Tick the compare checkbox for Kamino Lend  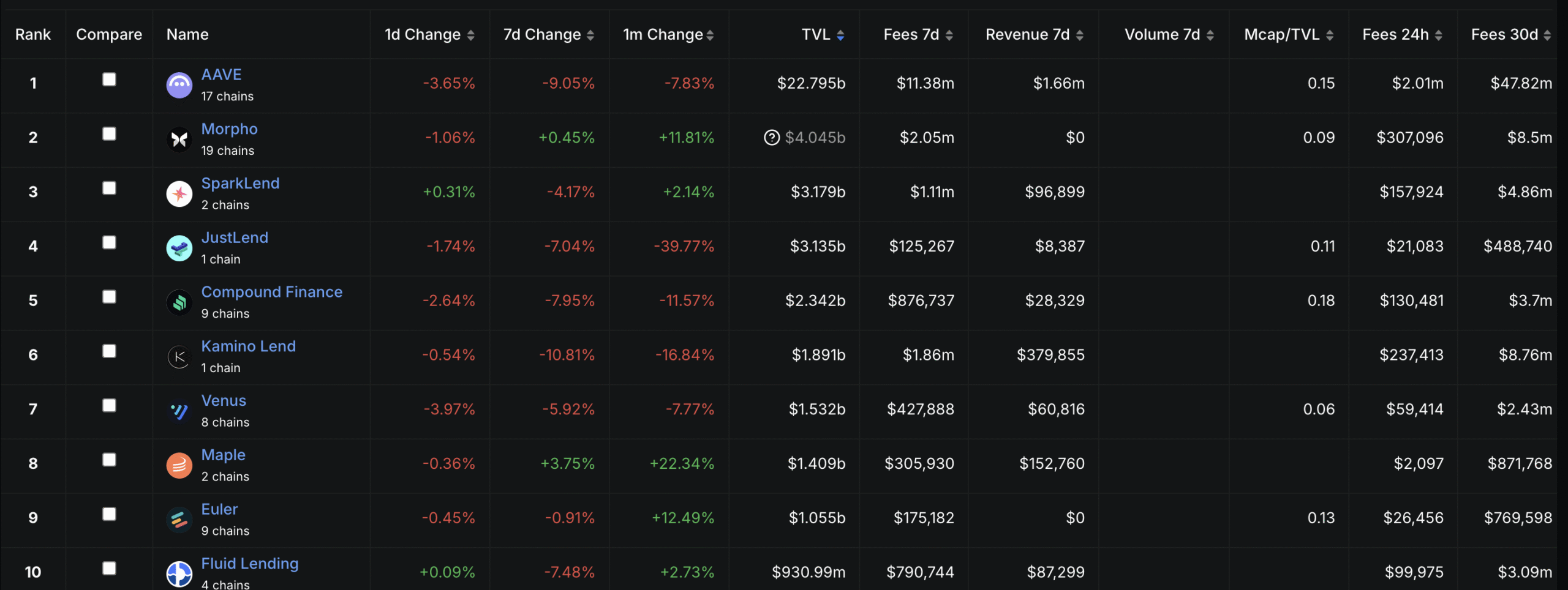pyautogui.click(x=109, y=351)
